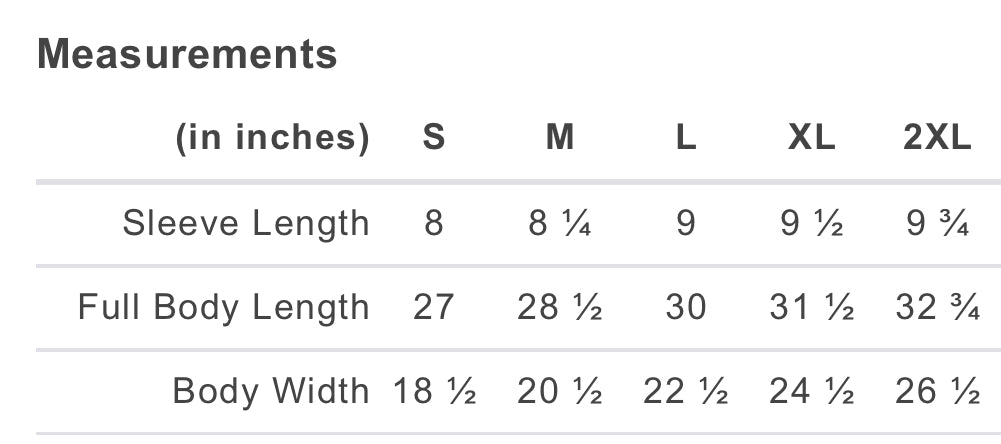The height and width of the screenshot is (444, 1001).
Task: Click Full Body Length value 31 ½
Action: click(x=811, y=307)
